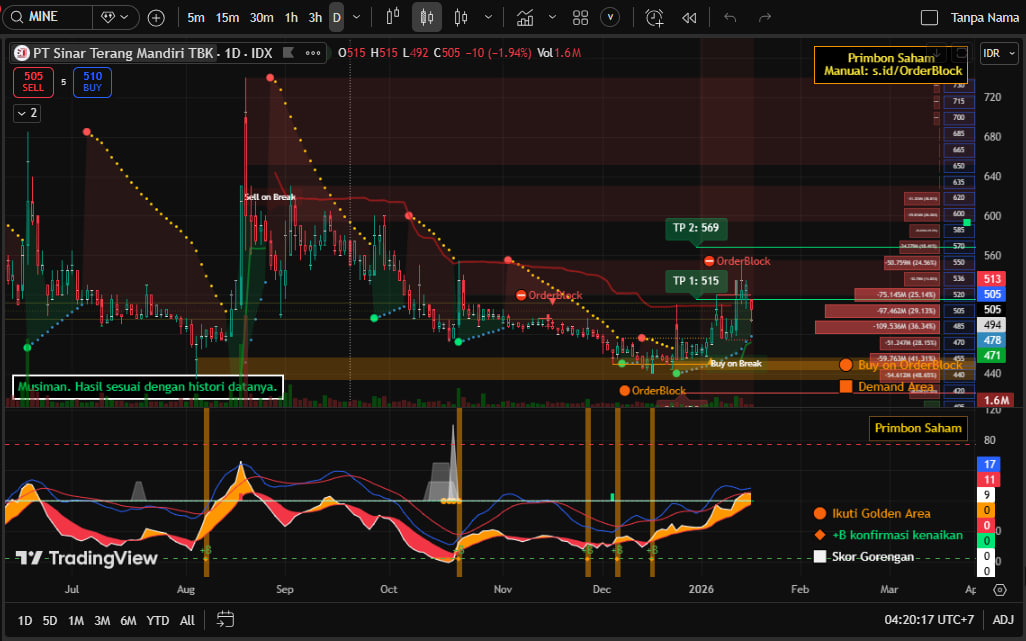This screenshot has width=1026, height=641.
Task: Click the add symbol plus icon
Action: pyautogui.click(x=156, y=18)
